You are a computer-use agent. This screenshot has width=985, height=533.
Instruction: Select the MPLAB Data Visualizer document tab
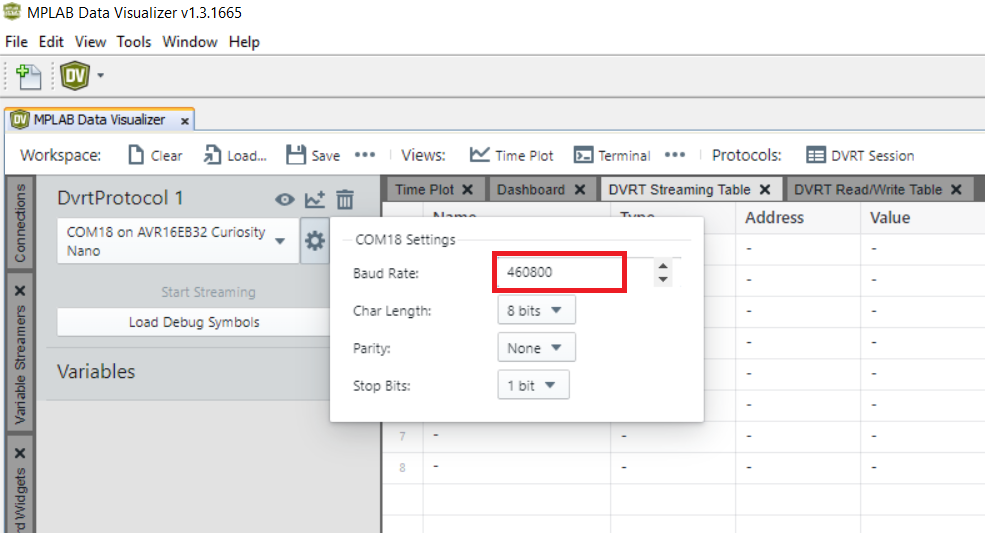(99, 119)
